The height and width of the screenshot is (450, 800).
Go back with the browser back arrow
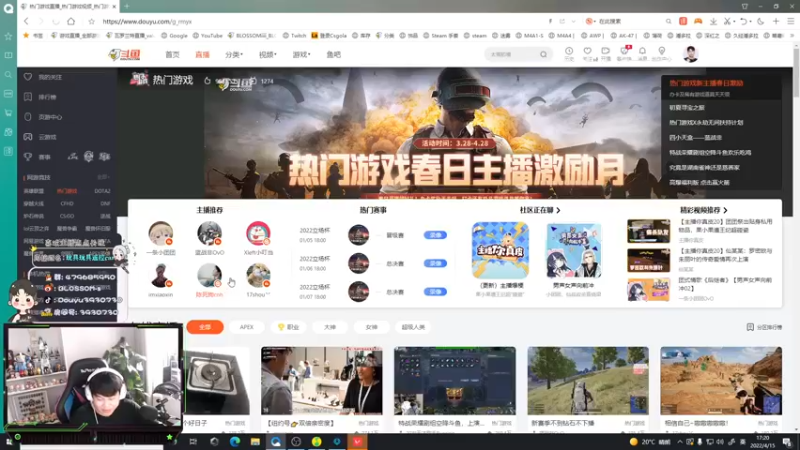pos(26,21)
